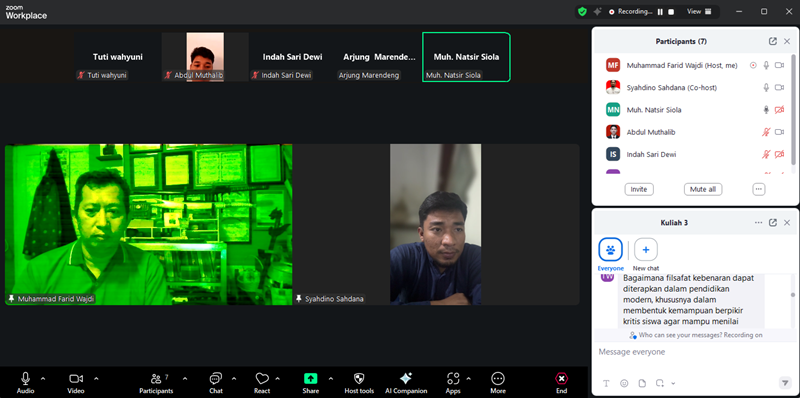The height and width of the screenshot is (398, 800).
Task: Open Kuliah 3 chat more options
Action: coord(759,222)
